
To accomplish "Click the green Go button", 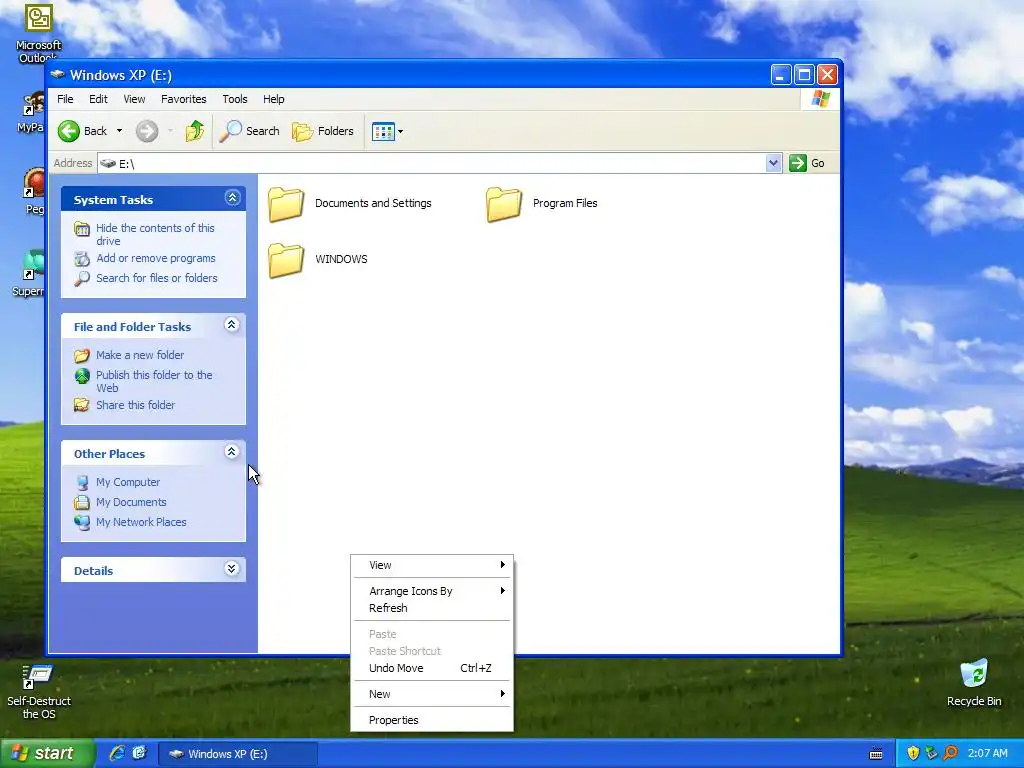I will tap(807, 163).
